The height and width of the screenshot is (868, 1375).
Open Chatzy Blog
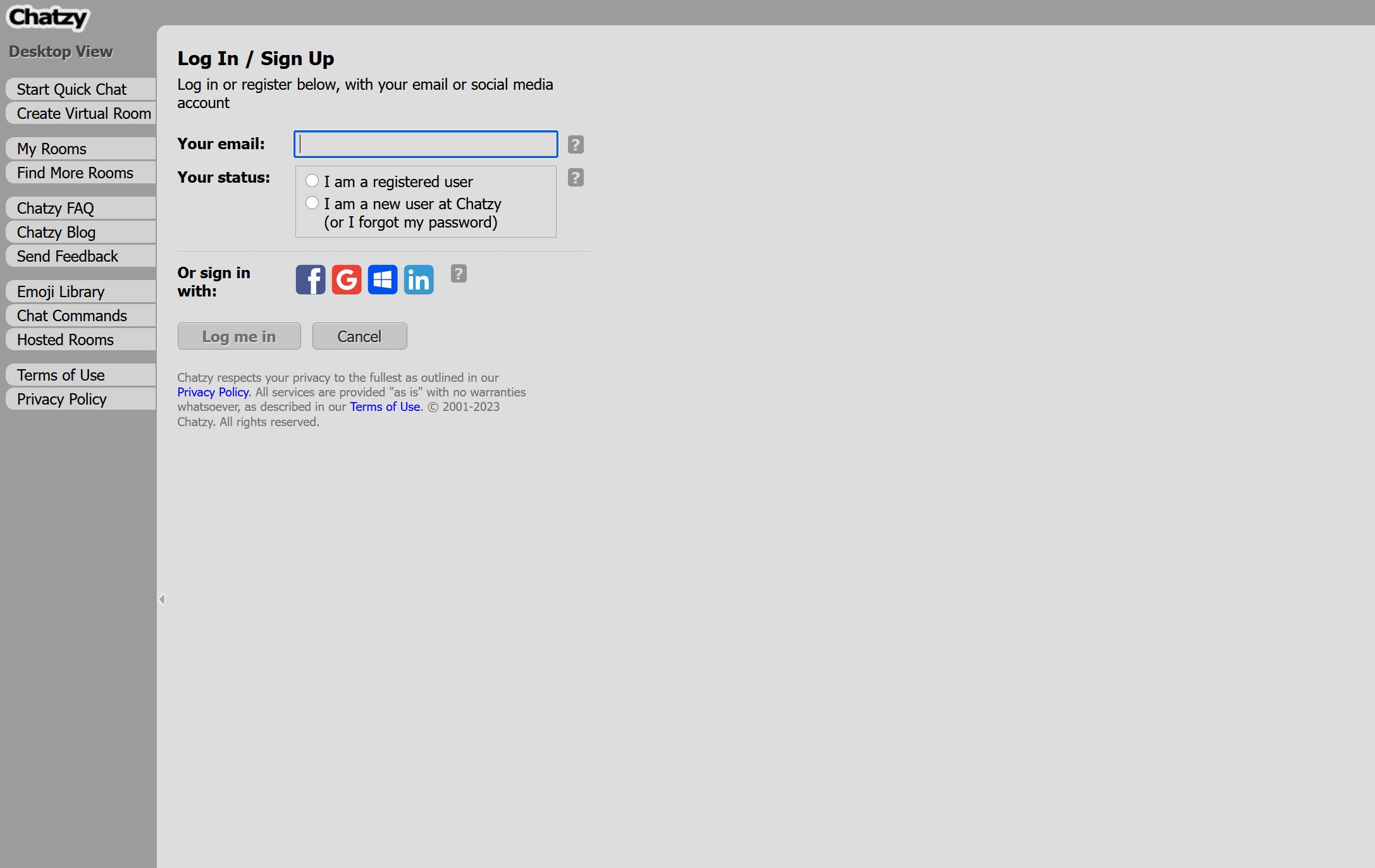click(x=81, y=232)
